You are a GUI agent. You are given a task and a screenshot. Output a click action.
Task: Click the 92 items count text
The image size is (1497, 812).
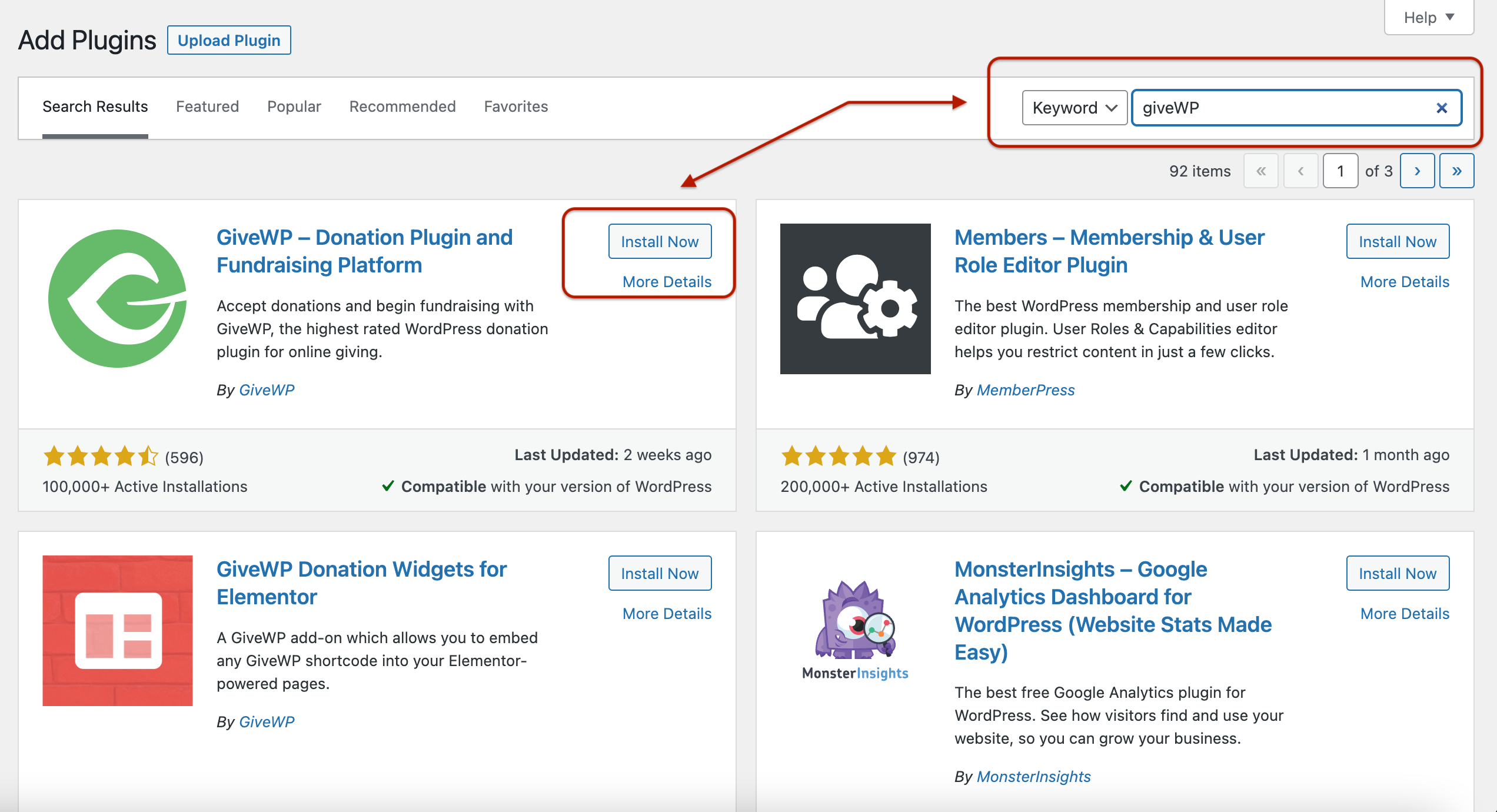point(1200,171)
